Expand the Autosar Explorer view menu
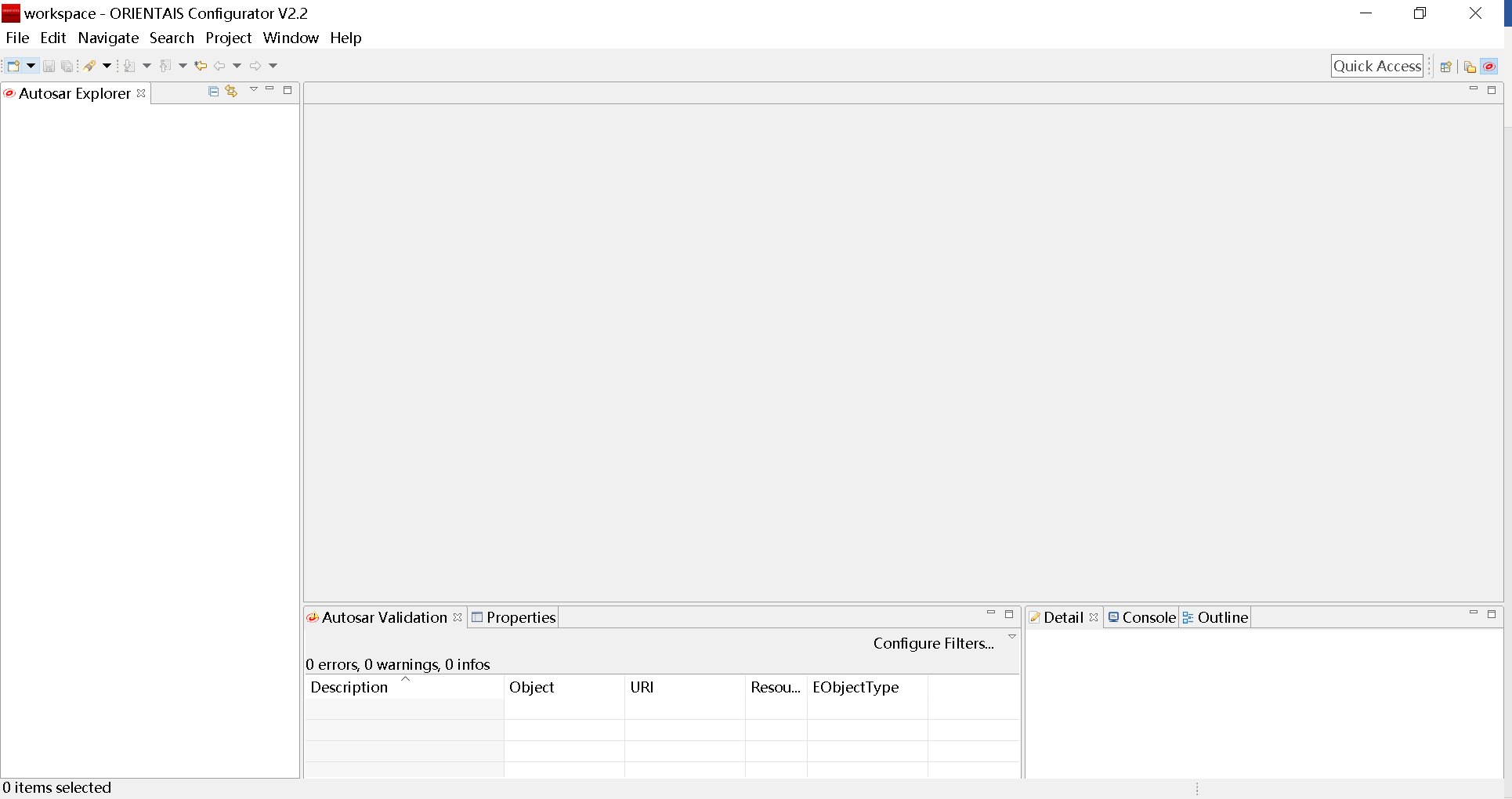Screen dimensions: 1512x799 tap(254, 90)
